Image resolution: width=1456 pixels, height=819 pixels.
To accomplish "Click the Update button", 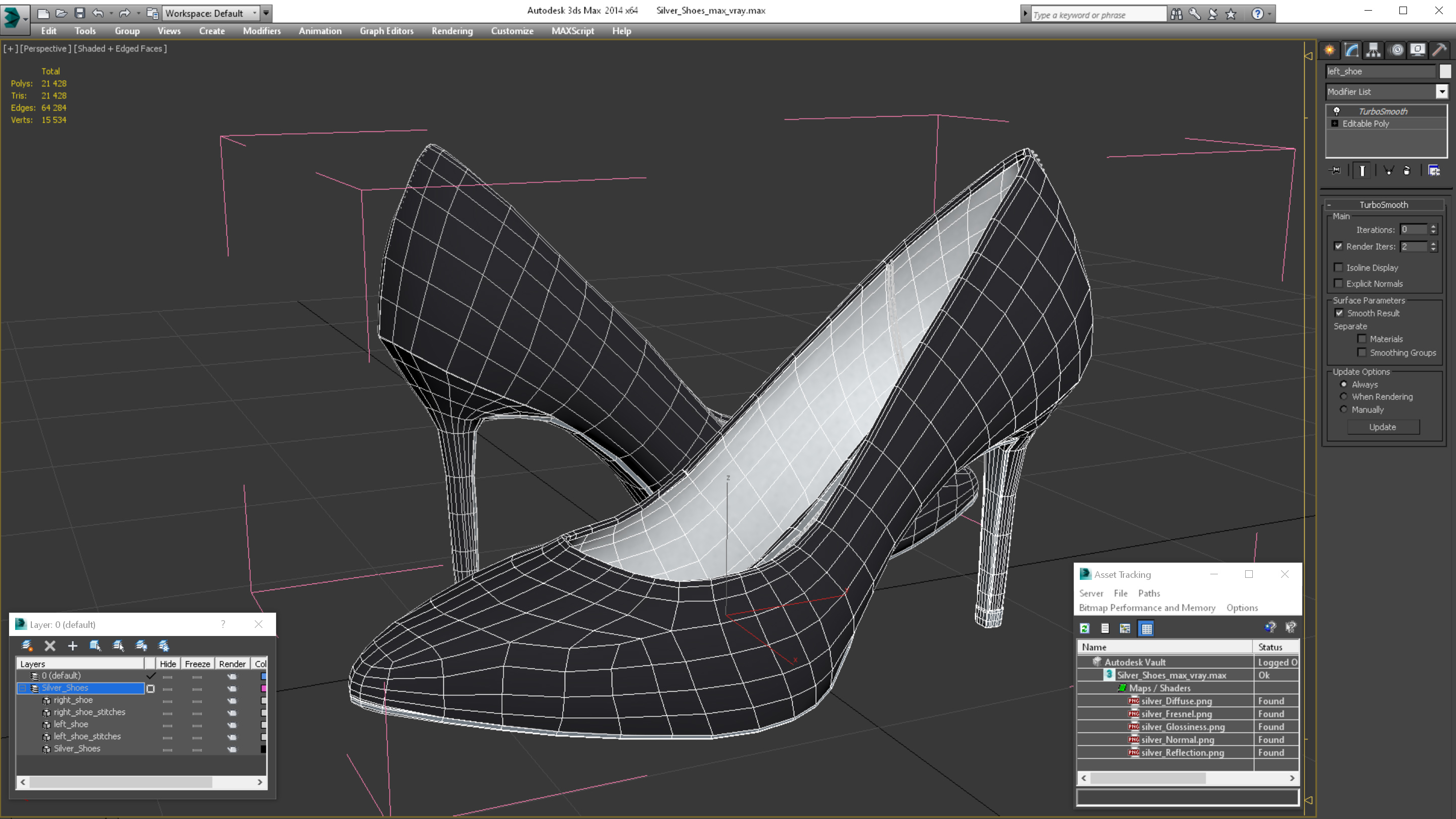I will click(x=1383, y=427).
